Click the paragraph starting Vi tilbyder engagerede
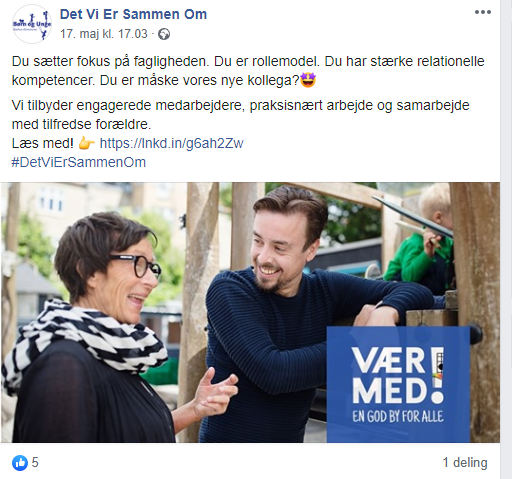 240,115
